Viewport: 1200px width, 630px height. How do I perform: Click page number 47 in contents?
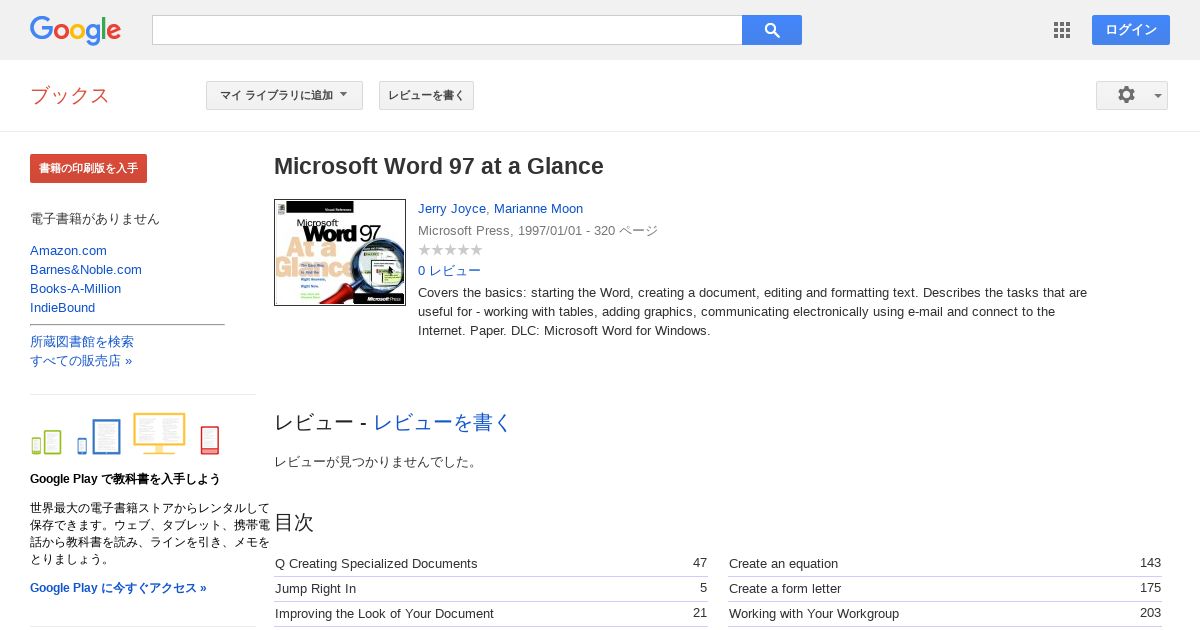pos(700,562)
